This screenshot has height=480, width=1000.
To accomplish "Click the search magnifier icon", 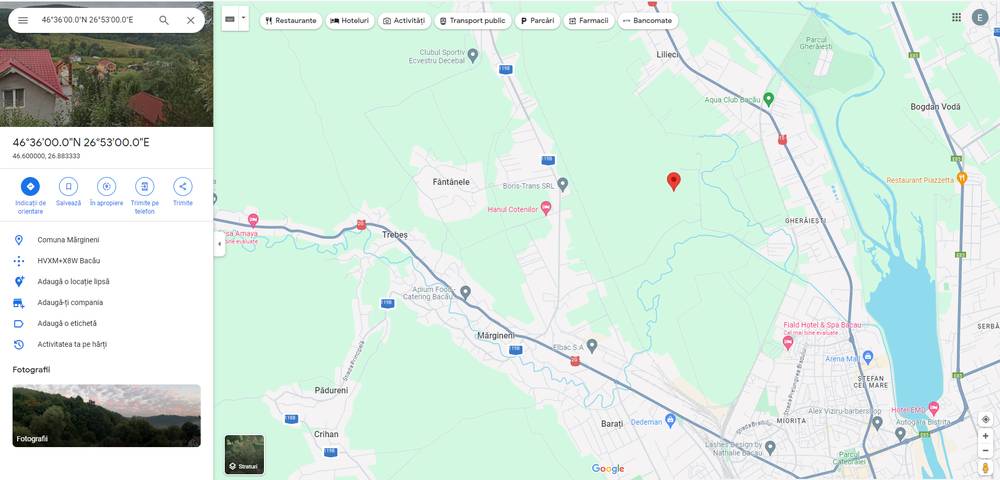I will [x=164, y=20].
